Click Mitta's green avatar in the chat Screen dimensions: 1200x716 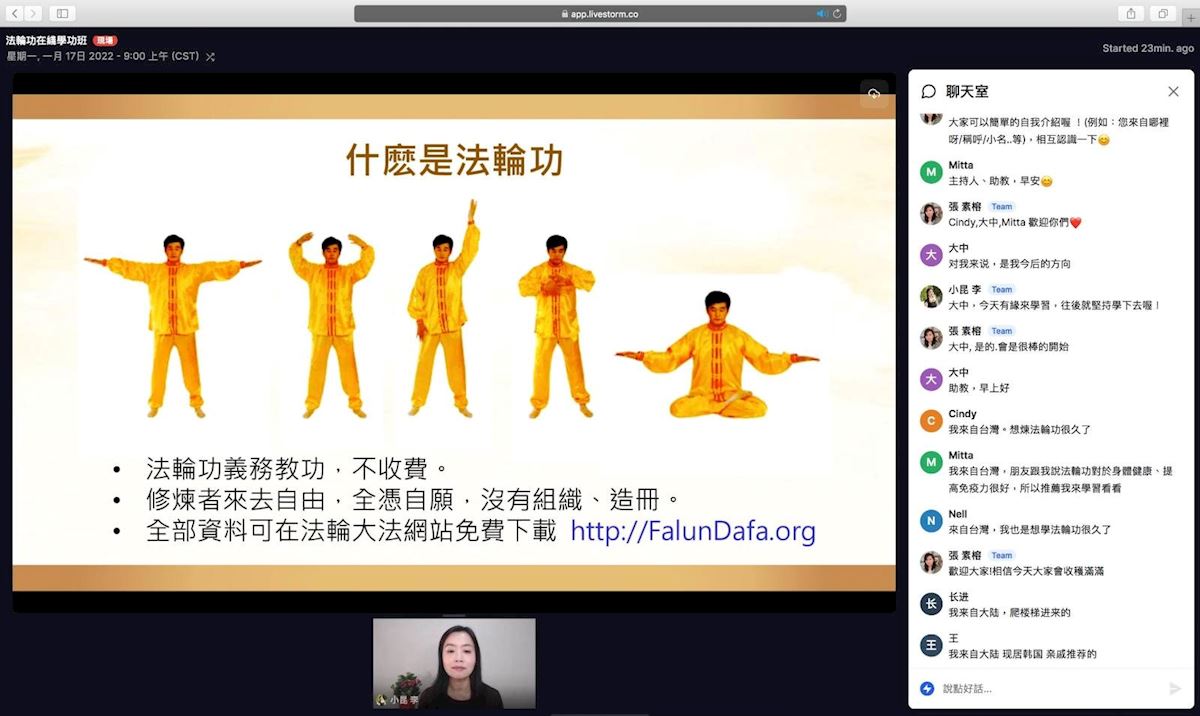[x=931, y=172]
